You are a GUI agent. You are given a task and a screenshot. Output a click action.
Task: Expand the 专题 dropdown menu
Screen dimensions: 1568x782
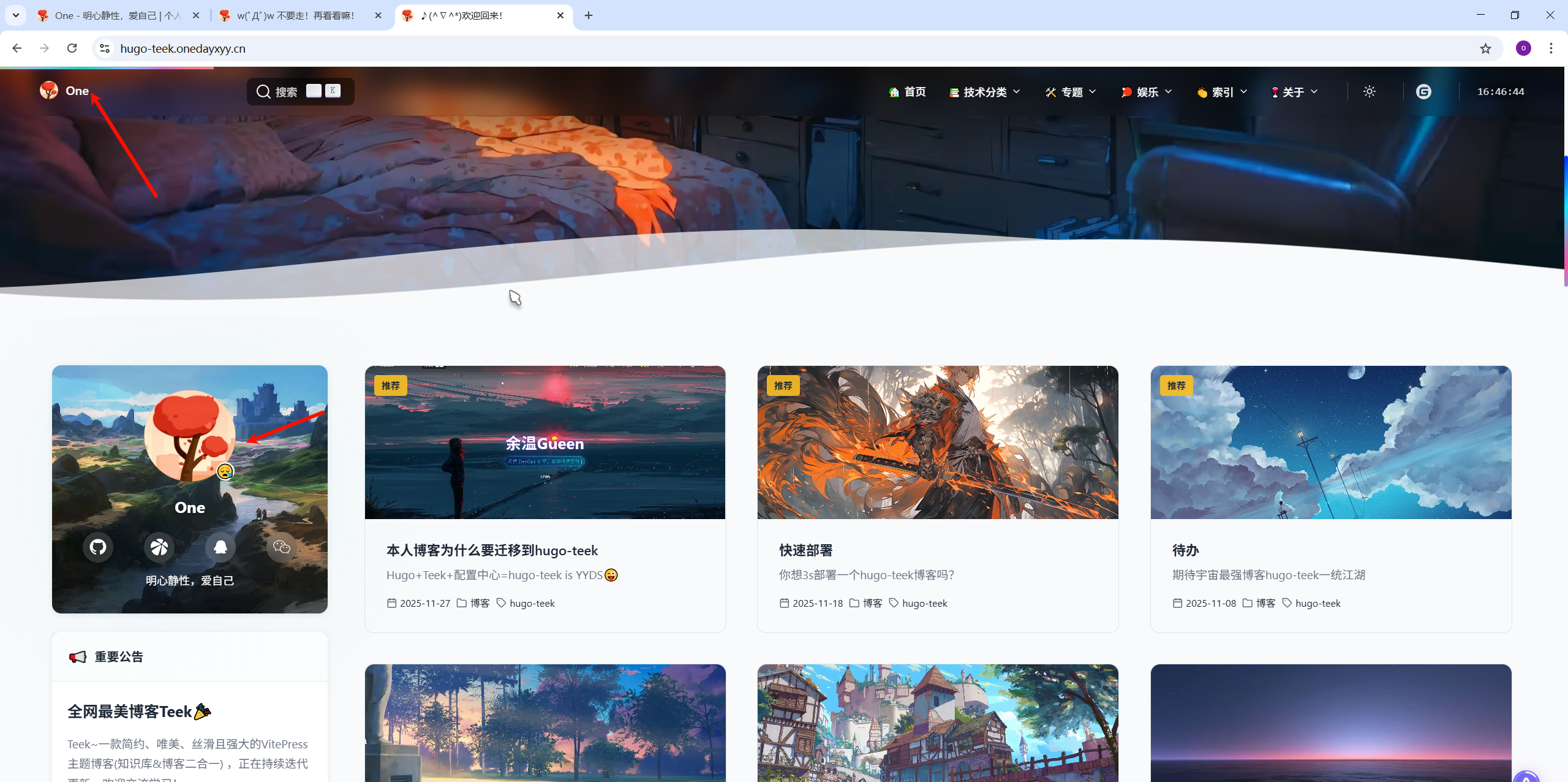tap(1071, 92)
